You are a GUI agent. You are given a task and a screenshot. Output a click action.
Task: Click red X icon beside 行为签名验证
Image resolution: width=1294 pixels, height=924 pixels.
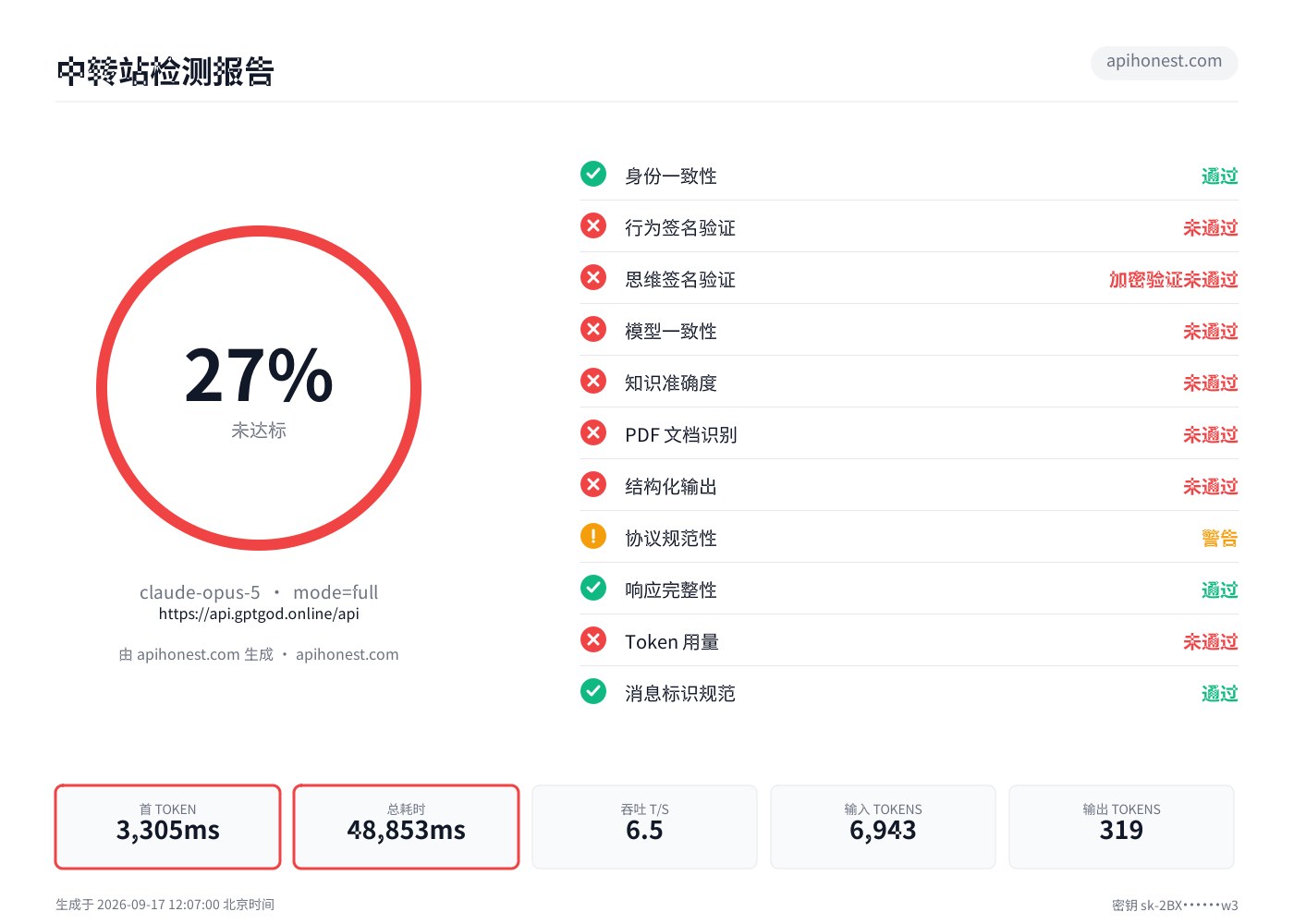[593, 225]
